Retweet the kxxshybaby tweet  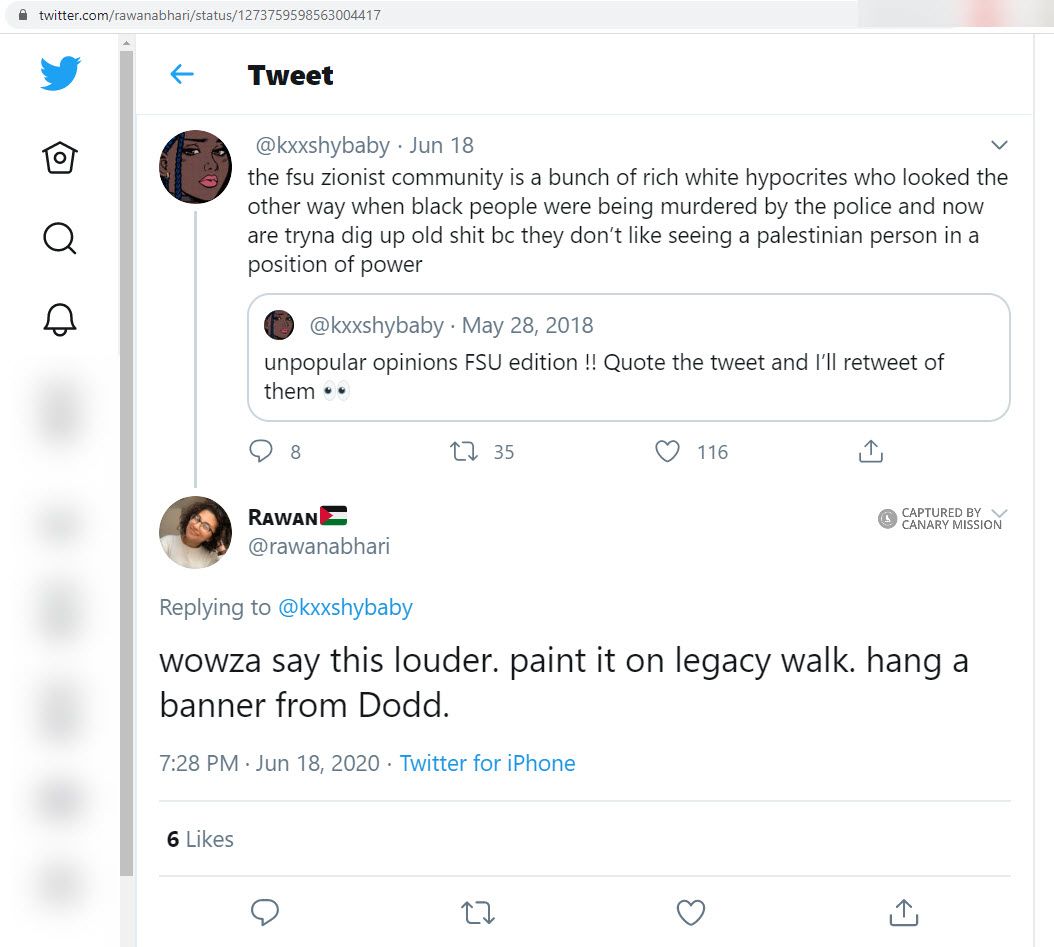click(x=464, y=451)
